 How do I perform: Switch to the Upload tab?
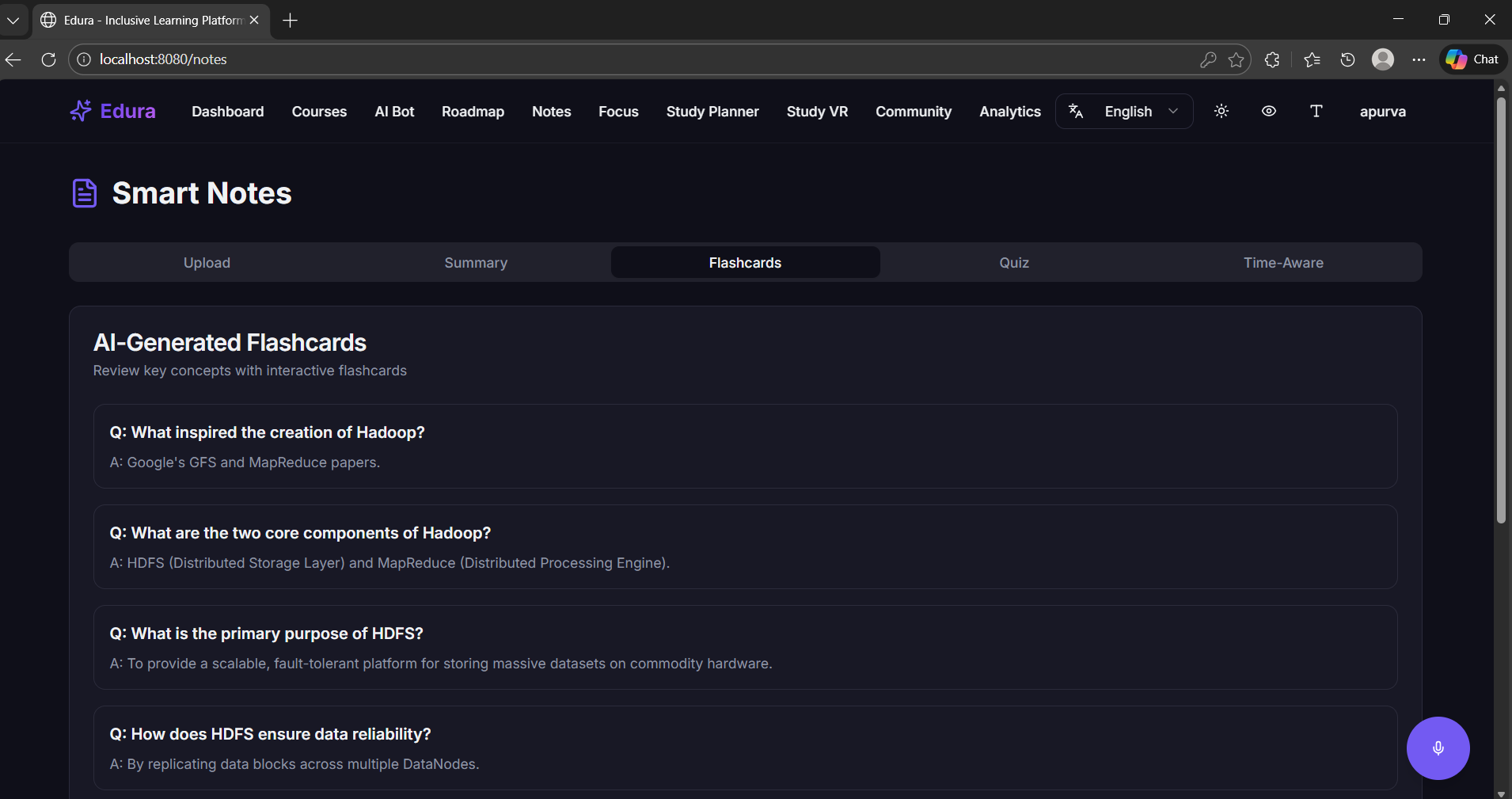point(207,262)
